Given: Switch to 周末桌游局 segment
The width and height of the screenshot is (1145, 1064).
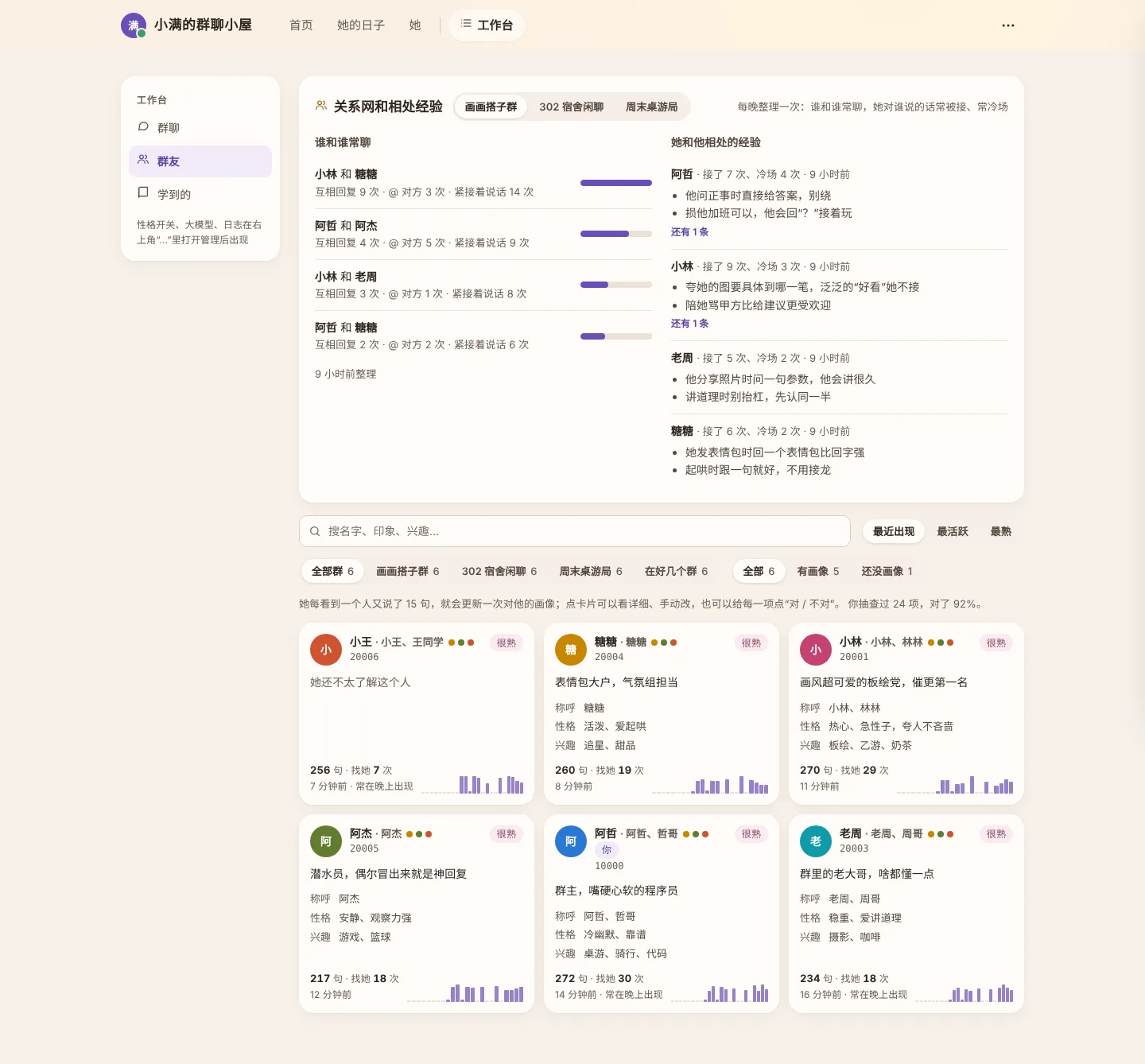Looking at the screenshot, I should pyautogui.click(x=652, y=107).
